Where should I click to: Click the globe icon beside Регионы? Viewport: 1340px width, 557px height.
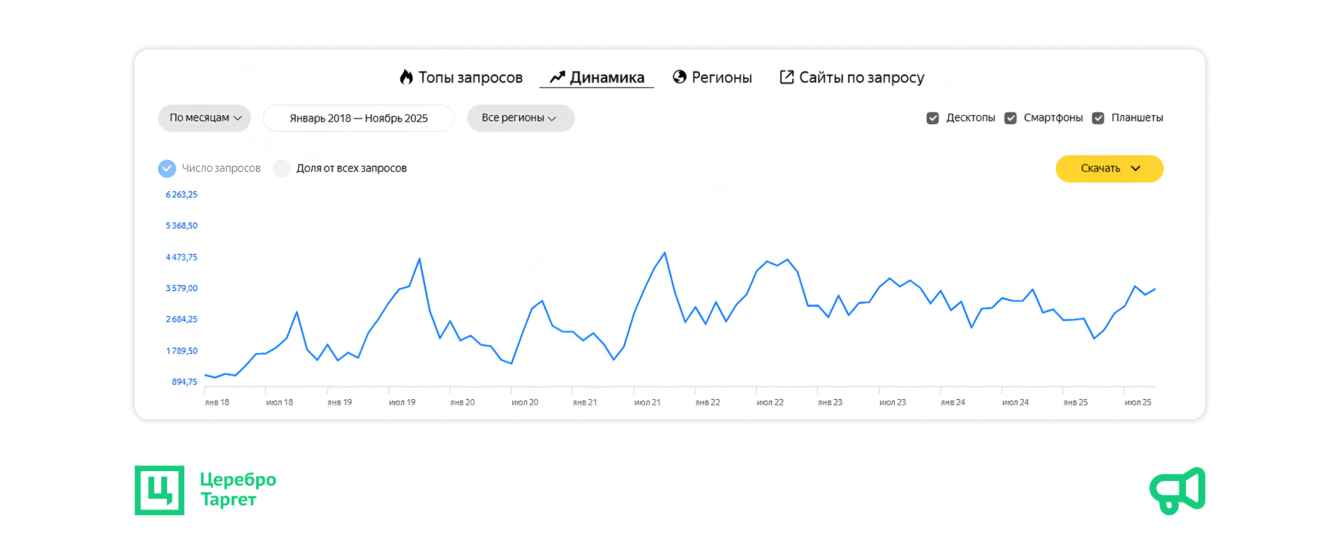coord(680,77)
